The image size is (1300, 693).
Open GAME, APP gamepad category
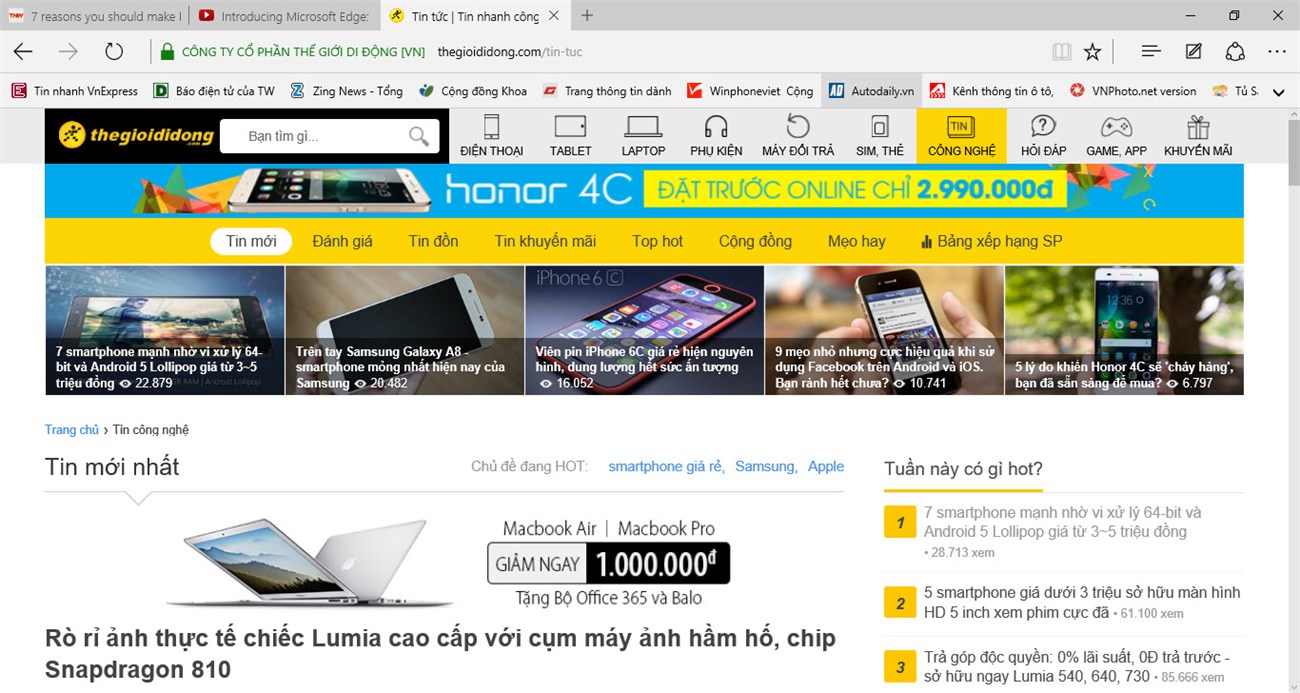(1116, 136)
